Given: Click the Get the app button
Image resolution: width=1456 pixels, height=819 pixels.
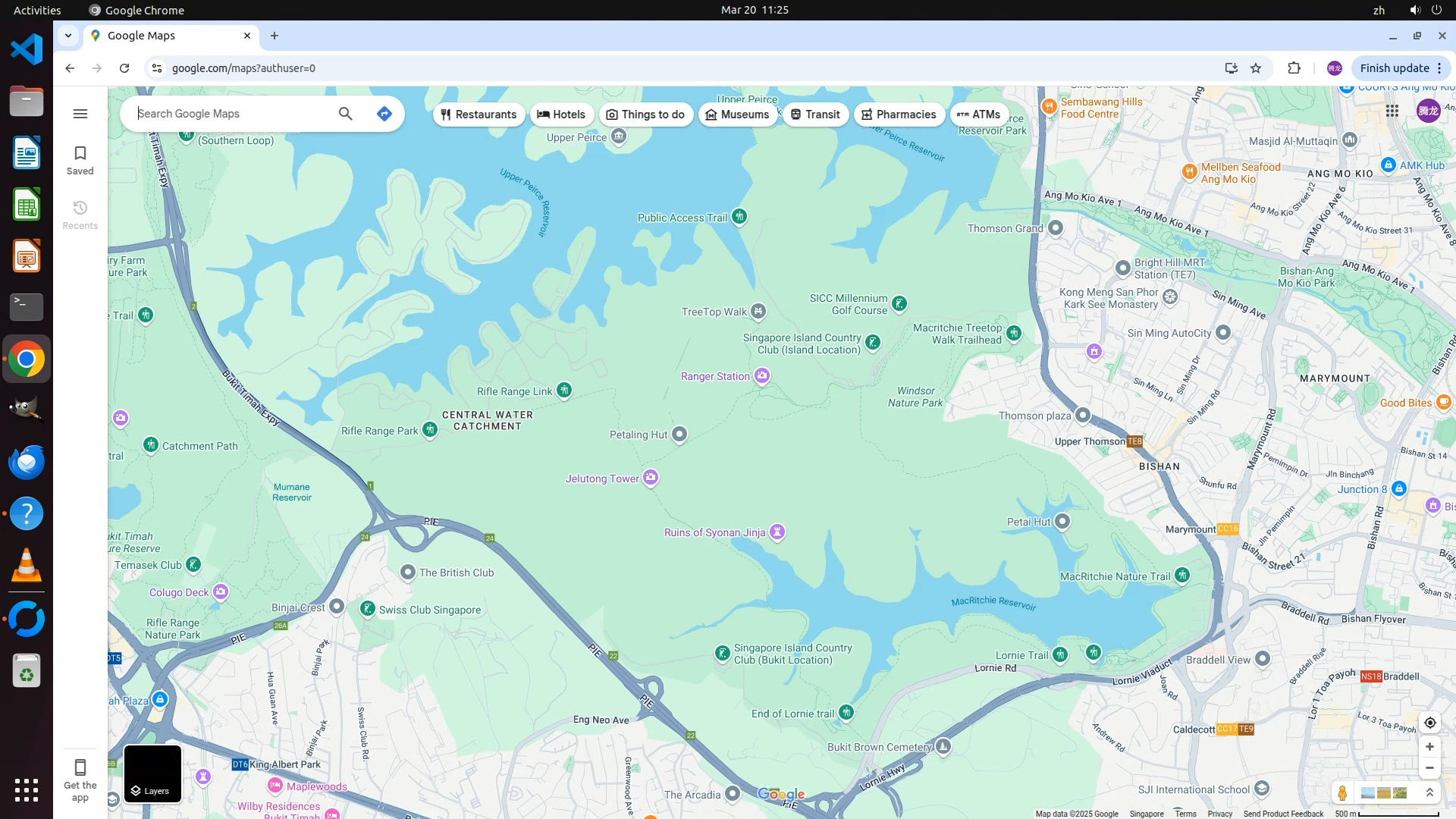Looking at the screenshot, I should tap(80, 779).
